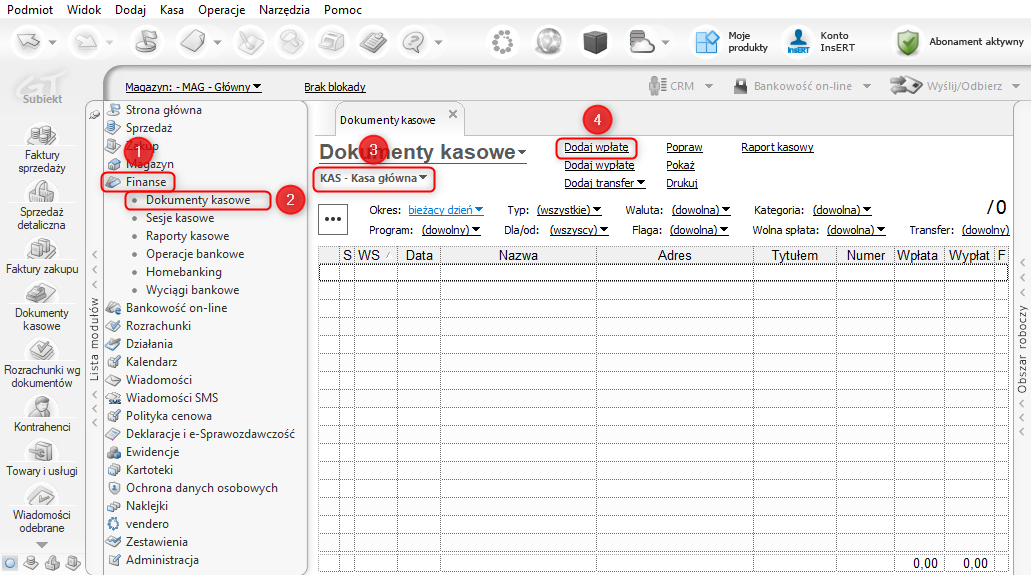
Task: Click Brak blokady link
Action: (335, 87)
